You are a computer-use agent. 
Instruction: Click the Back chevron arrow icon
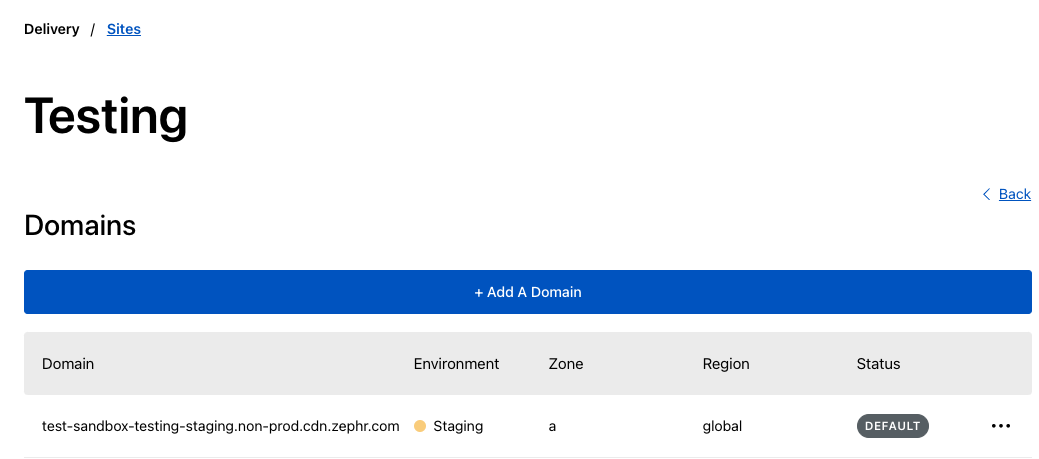[x=986, y=194]
